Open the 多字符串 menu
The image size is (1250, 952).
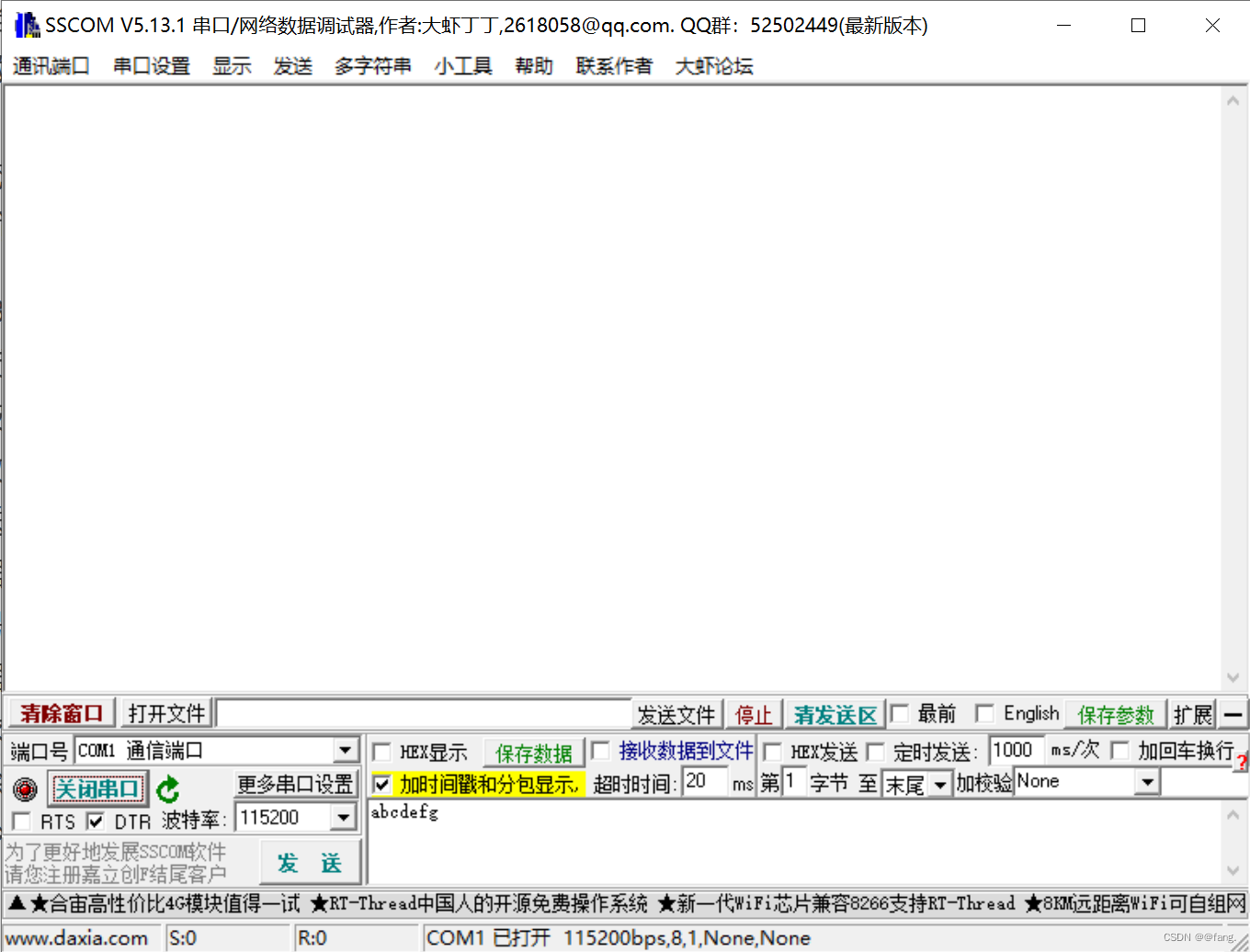pos(373,66)
